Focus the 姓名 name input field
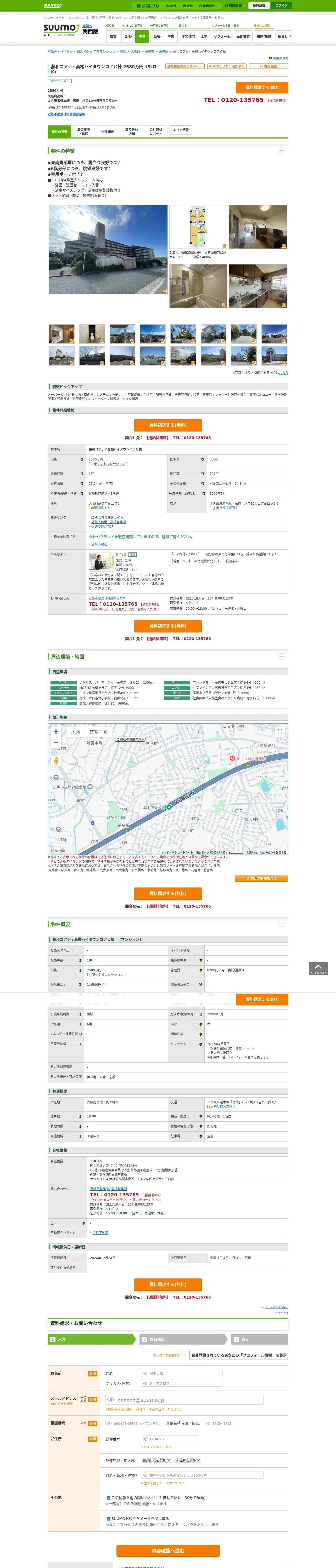 pyautogui.click(x=181, y=1374)
